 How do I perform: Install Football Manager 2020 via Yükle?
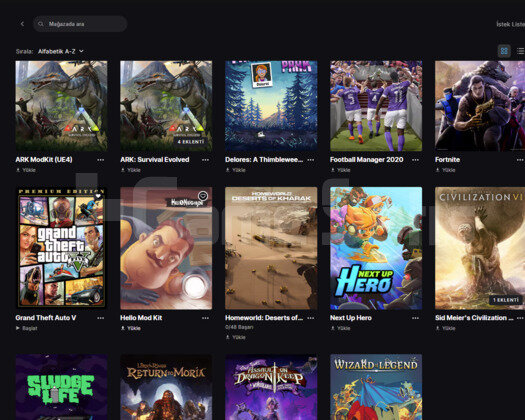click(340, 170)
